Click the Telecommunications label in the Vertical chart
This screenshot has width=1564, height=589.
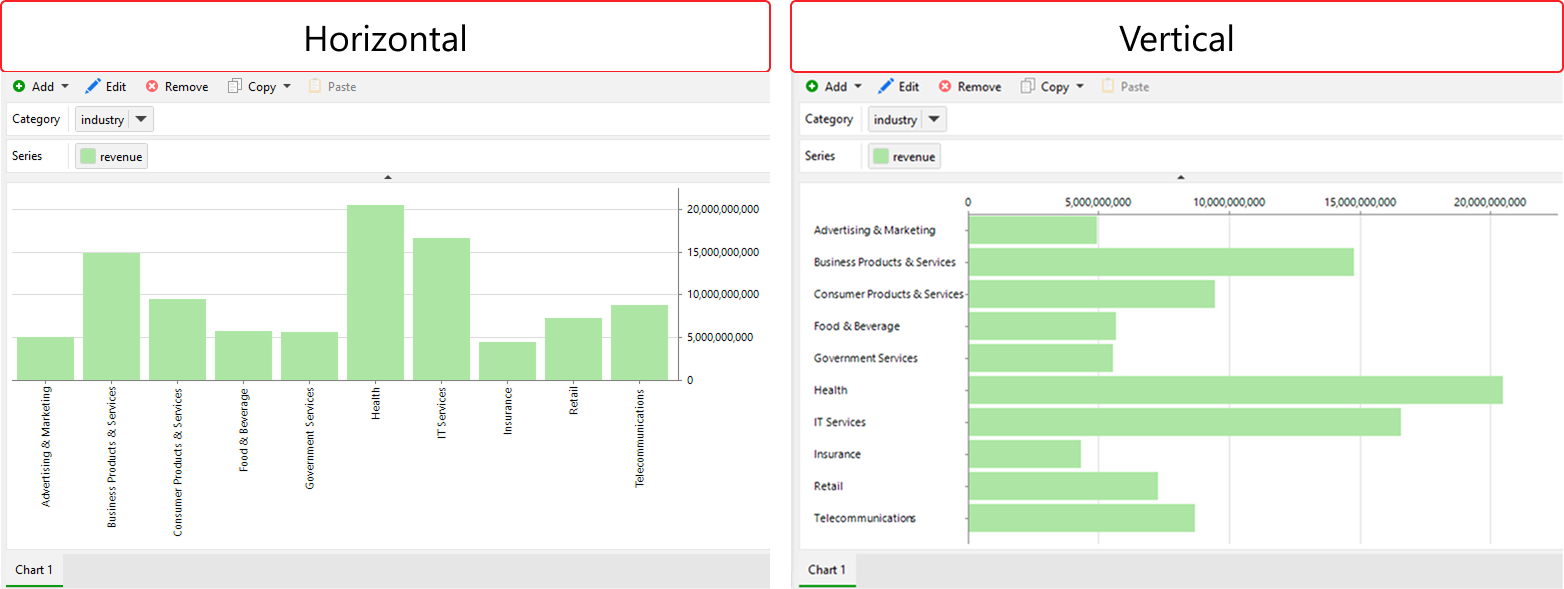pos(865,518)
